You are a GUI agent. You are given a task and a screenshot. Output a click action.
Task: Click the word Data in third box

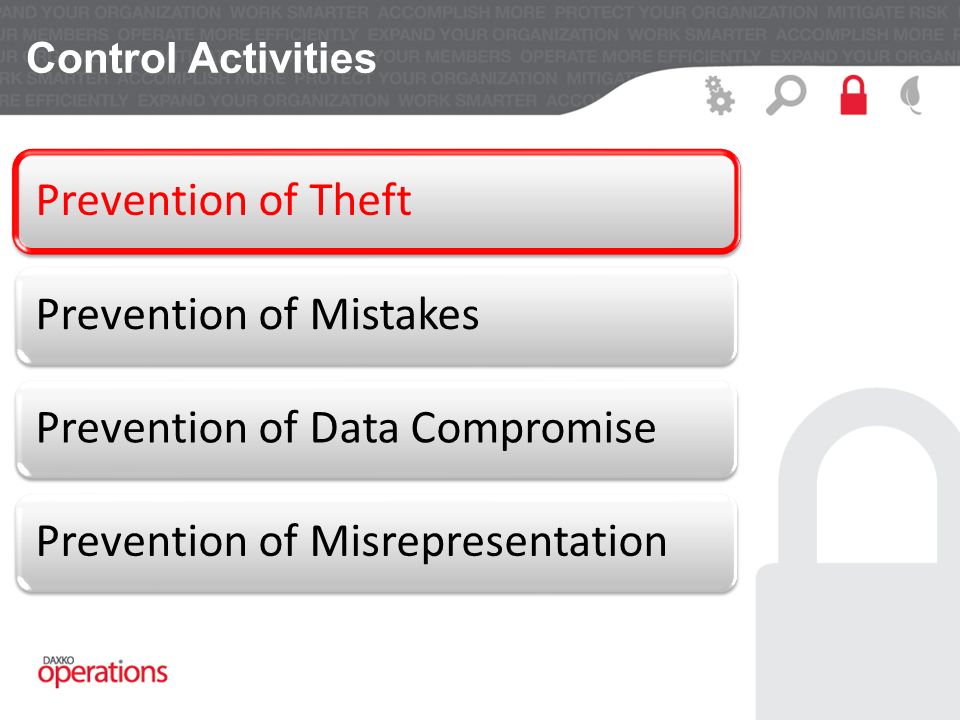[354, 427]
